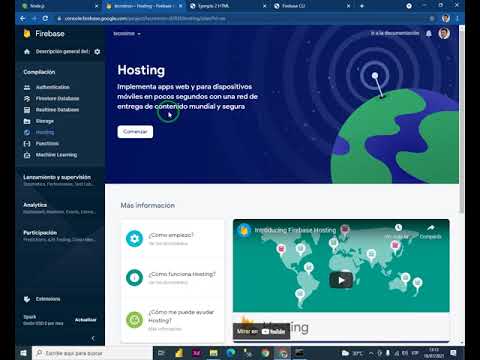Open Authentication in the sidebar
This screenshot has height=360, width=480.
(x=53, y=87)
